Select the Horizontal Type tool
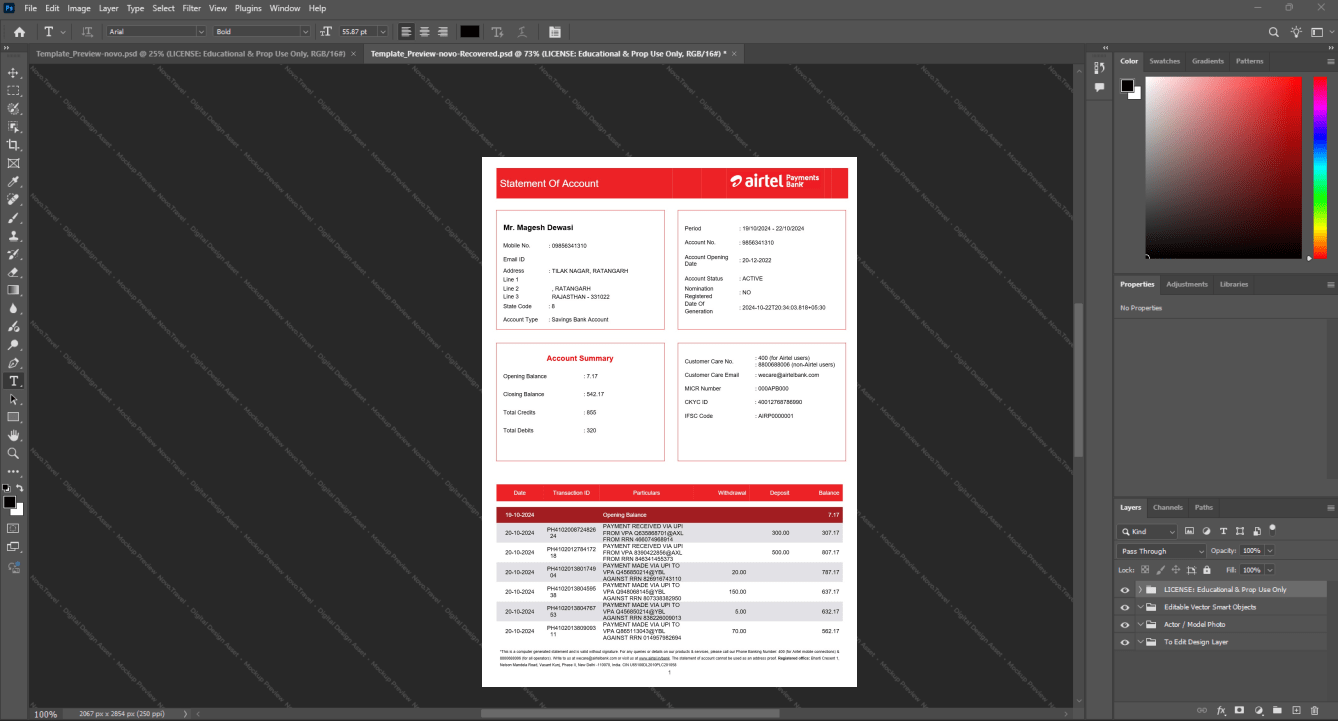1338x721 pixels. pyautogui.click(x=14, y=381)
